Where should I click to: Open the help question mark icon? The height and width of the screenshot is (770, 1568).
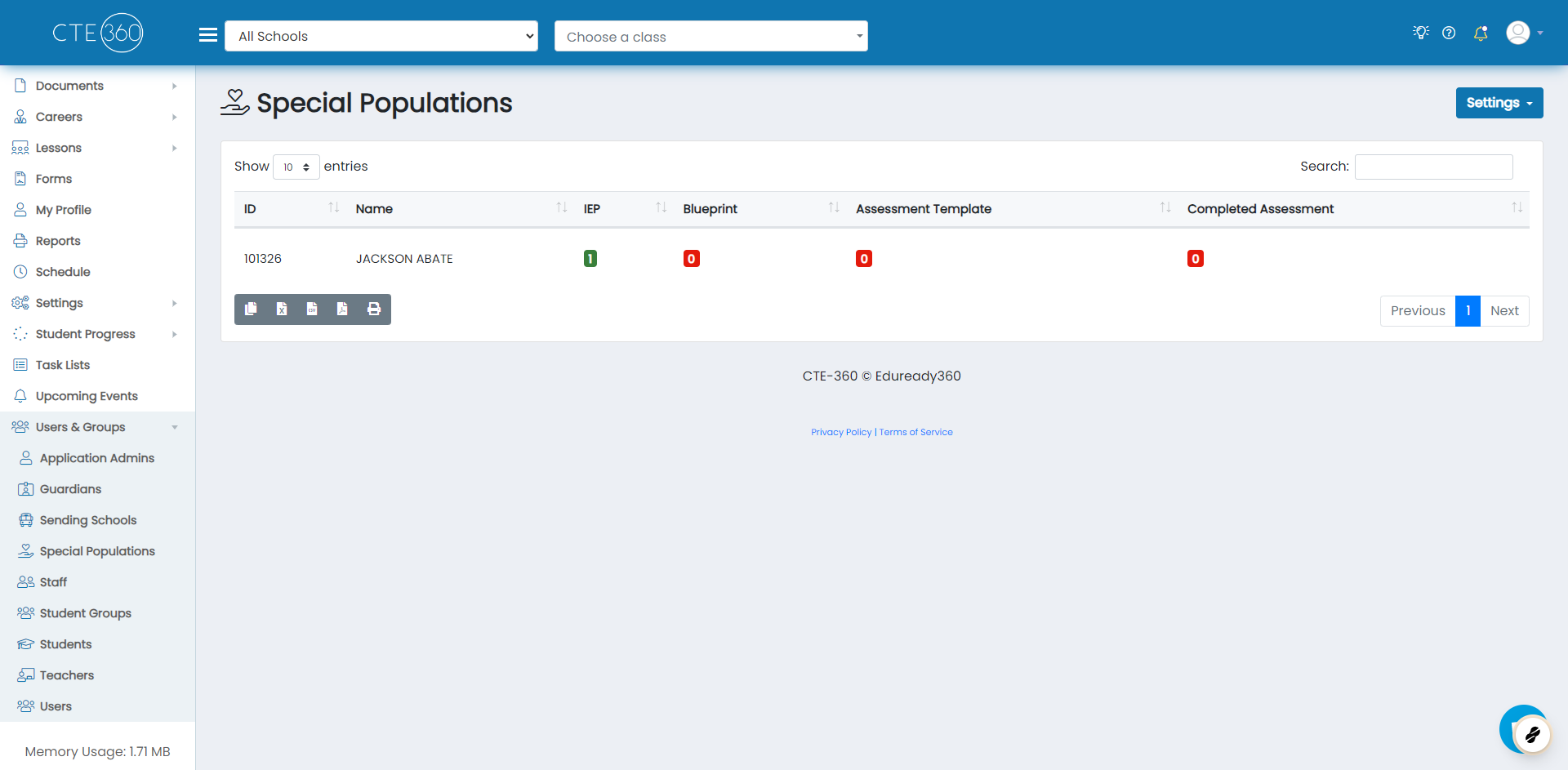point(1449,33)
